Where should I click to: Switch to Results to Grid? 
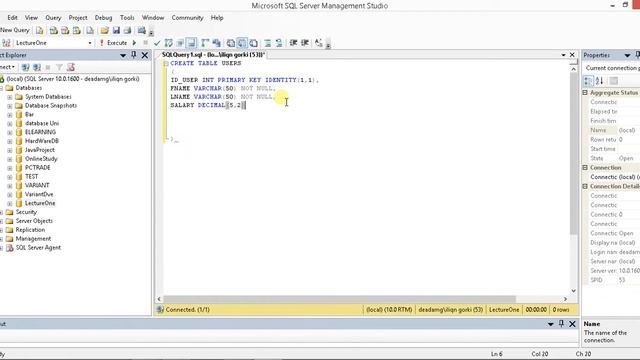click(x=242, y=43)
